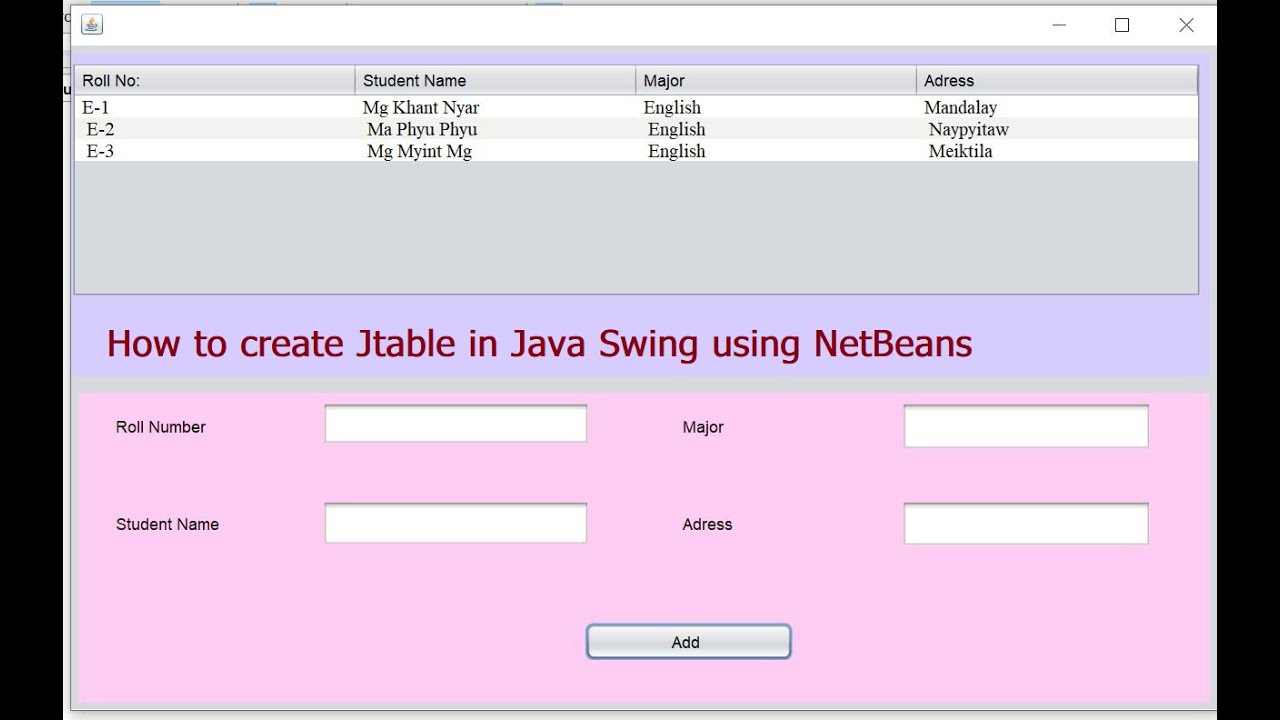Viewport: 1280px width, 720px height.
Task: Click the Java icon in the title bar
Action: pos(92,25)
